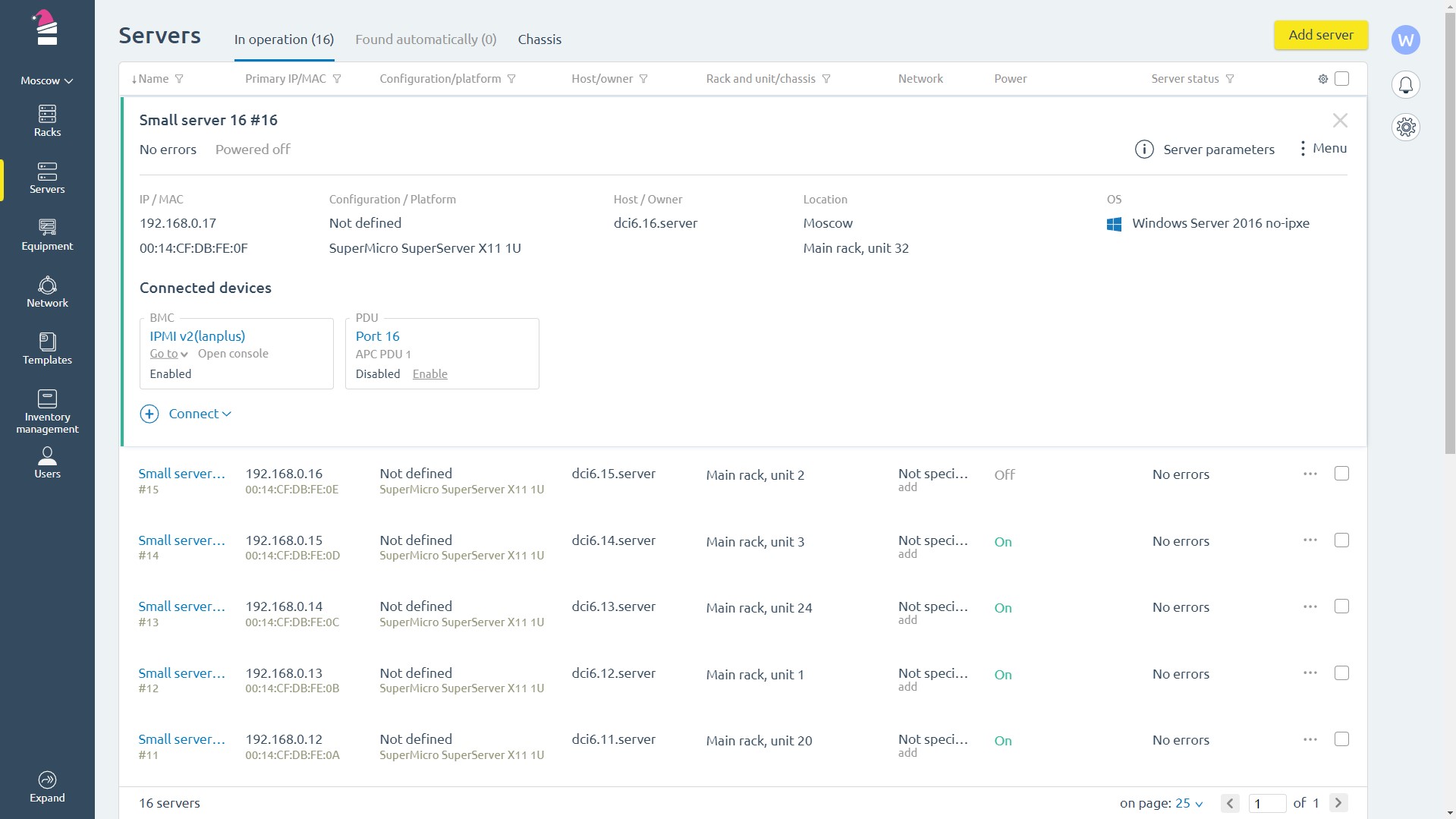Select all servers checkbox in header
The height and width of the screenshot is (819, 1456).
click(1341, 79)
